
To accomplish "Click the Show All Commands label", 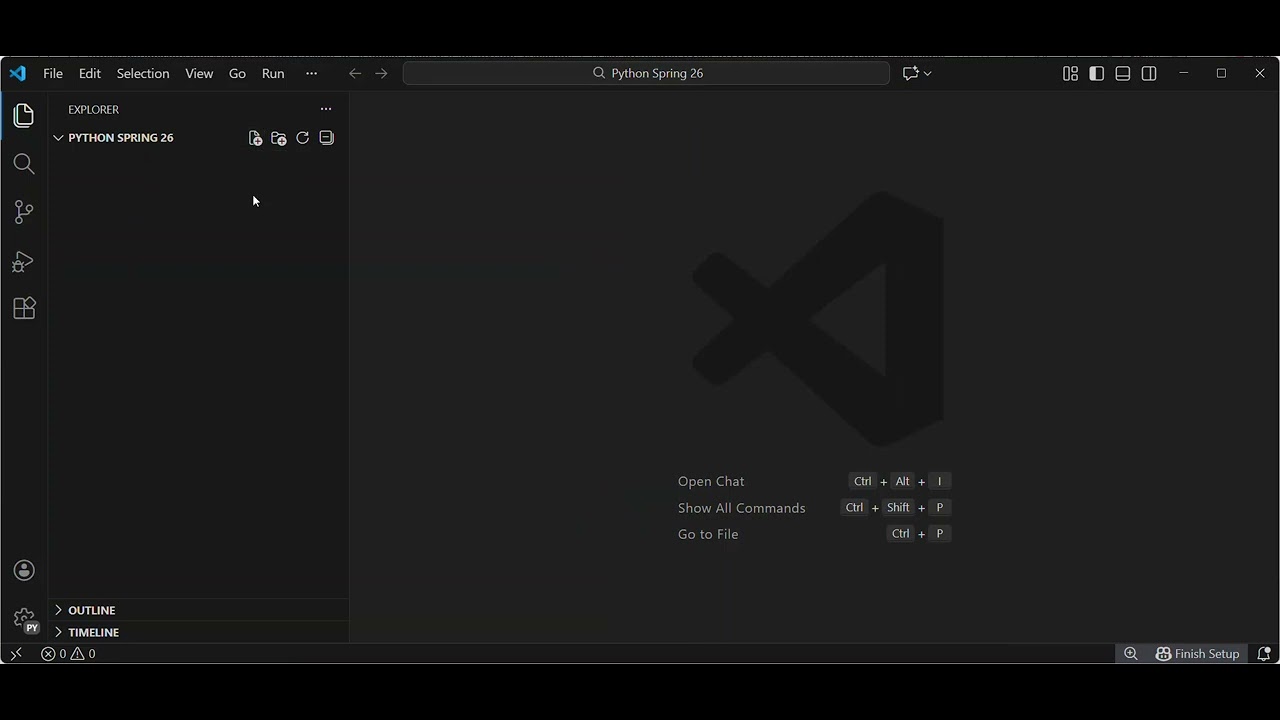I will (741, 508).
